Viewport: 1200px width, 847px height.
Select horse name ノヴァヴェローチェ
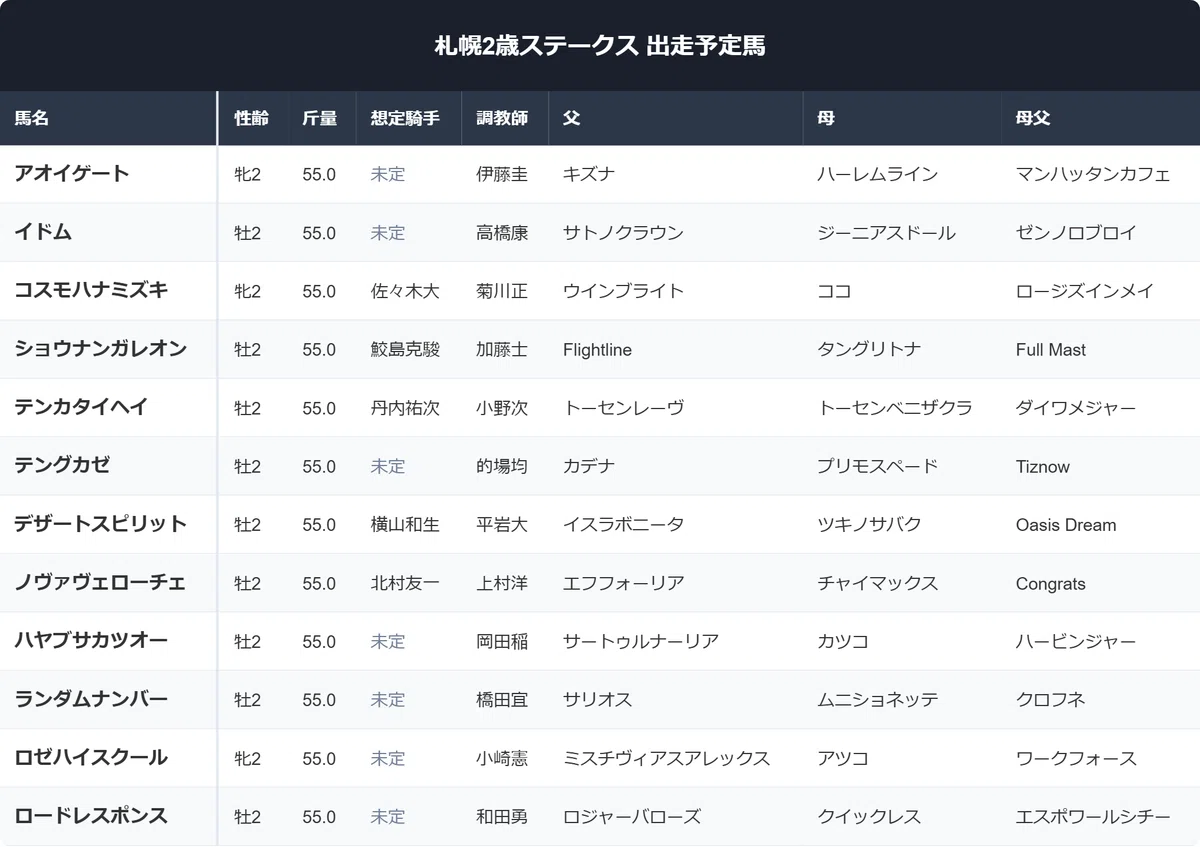pos(100,583)
